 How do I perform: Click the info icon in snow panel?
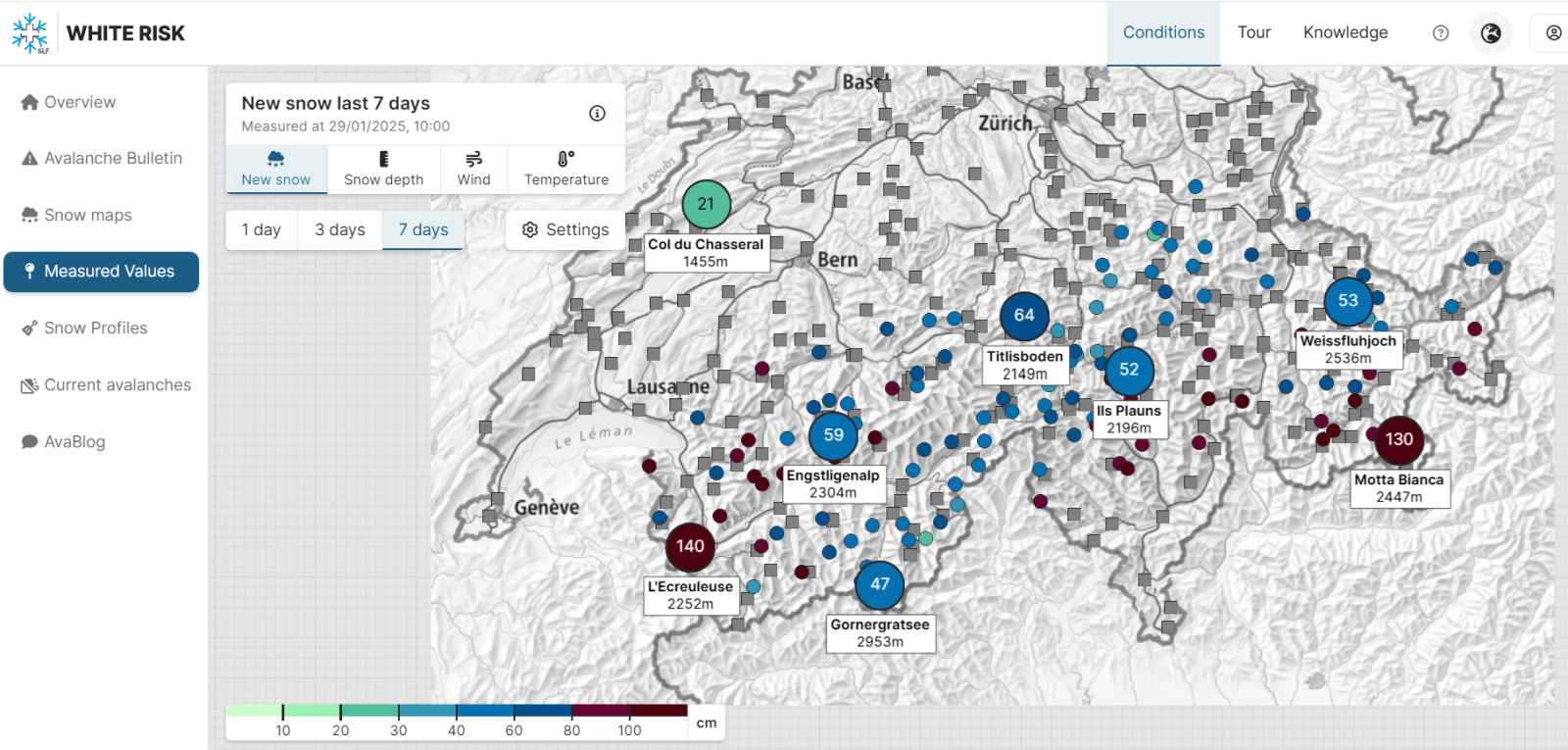point(597,114)
